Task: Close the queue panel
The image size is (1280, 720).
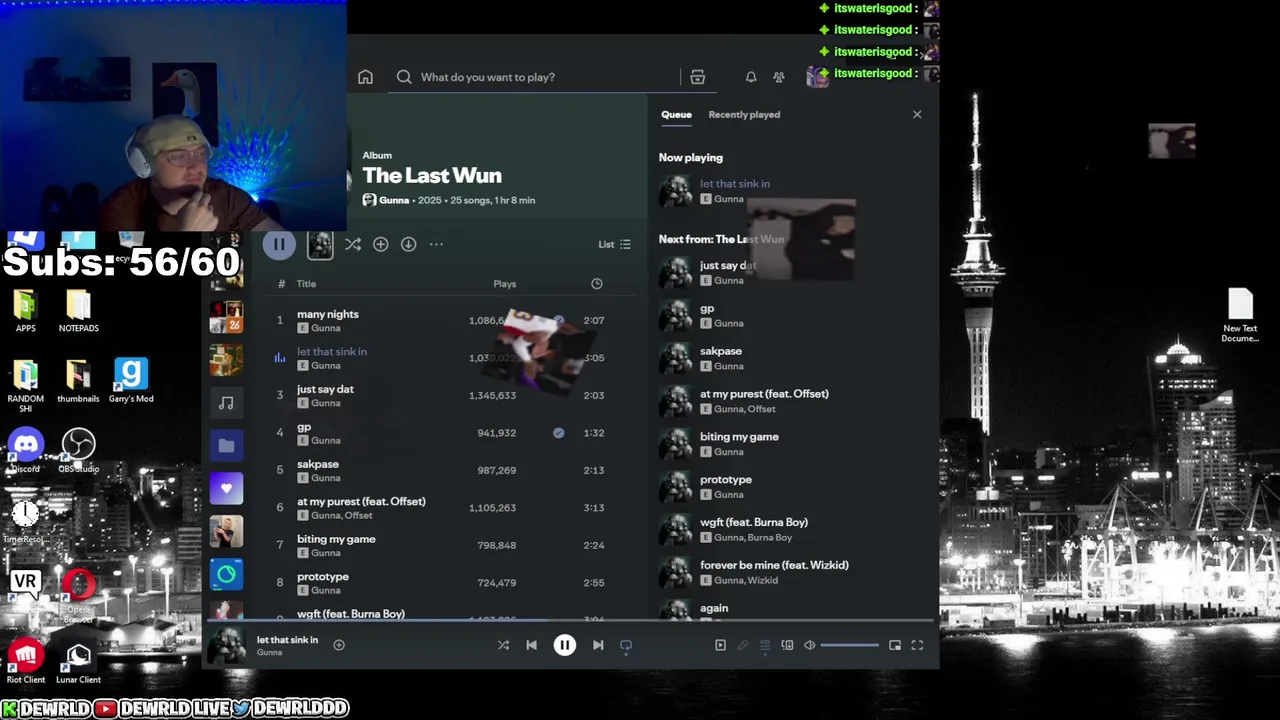Action: point(917,114)
